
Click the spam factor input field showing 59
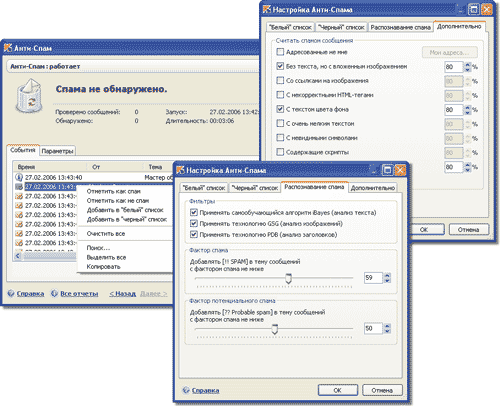tap(373, 278)
